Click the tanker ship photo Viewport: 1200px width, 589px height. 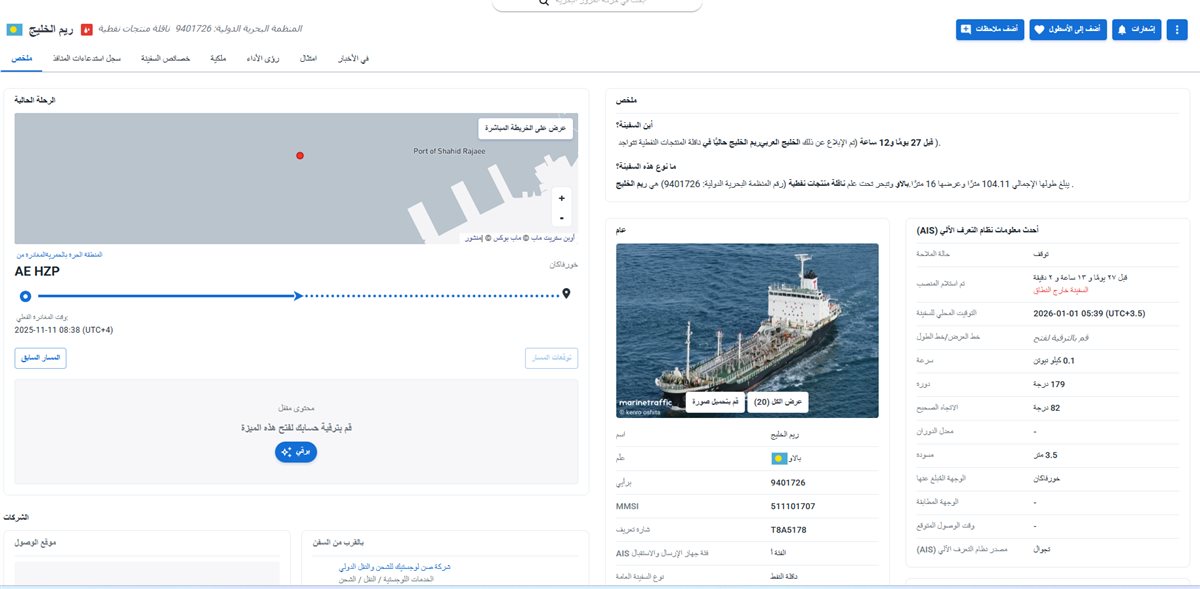[x=747, y=320]
